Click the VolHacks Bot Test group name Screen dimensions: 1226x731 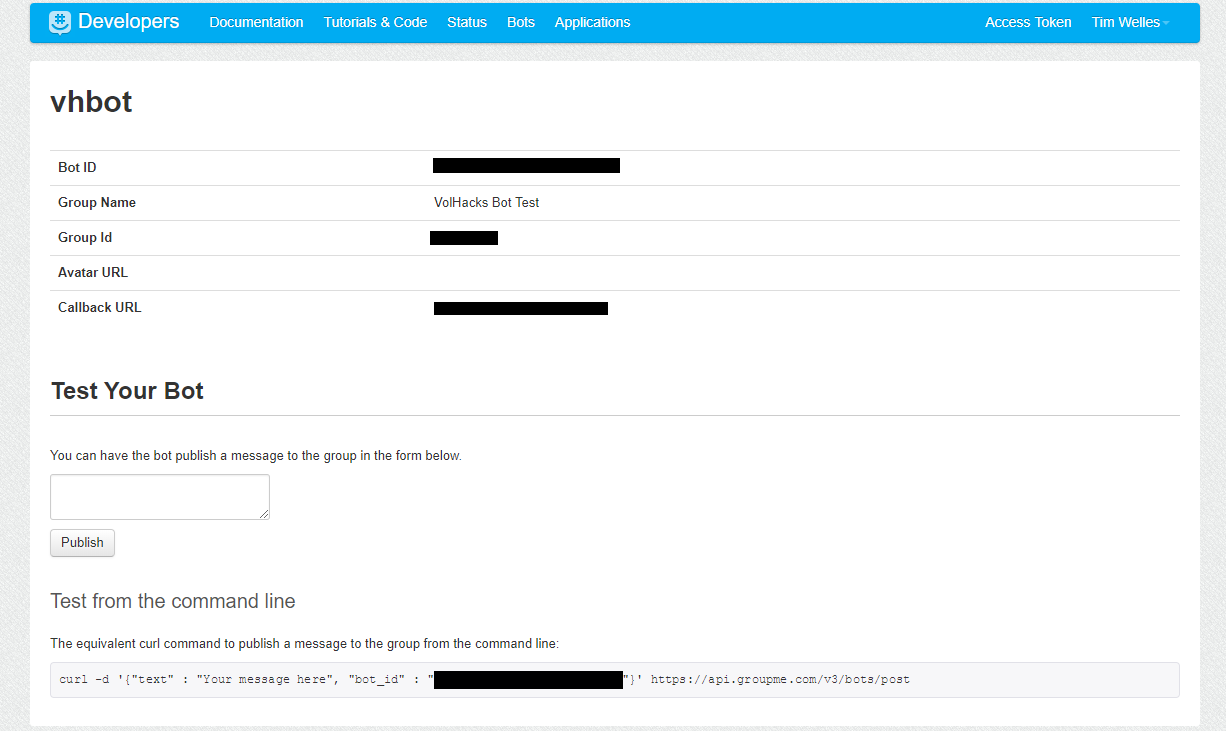[x=486, y=202]
